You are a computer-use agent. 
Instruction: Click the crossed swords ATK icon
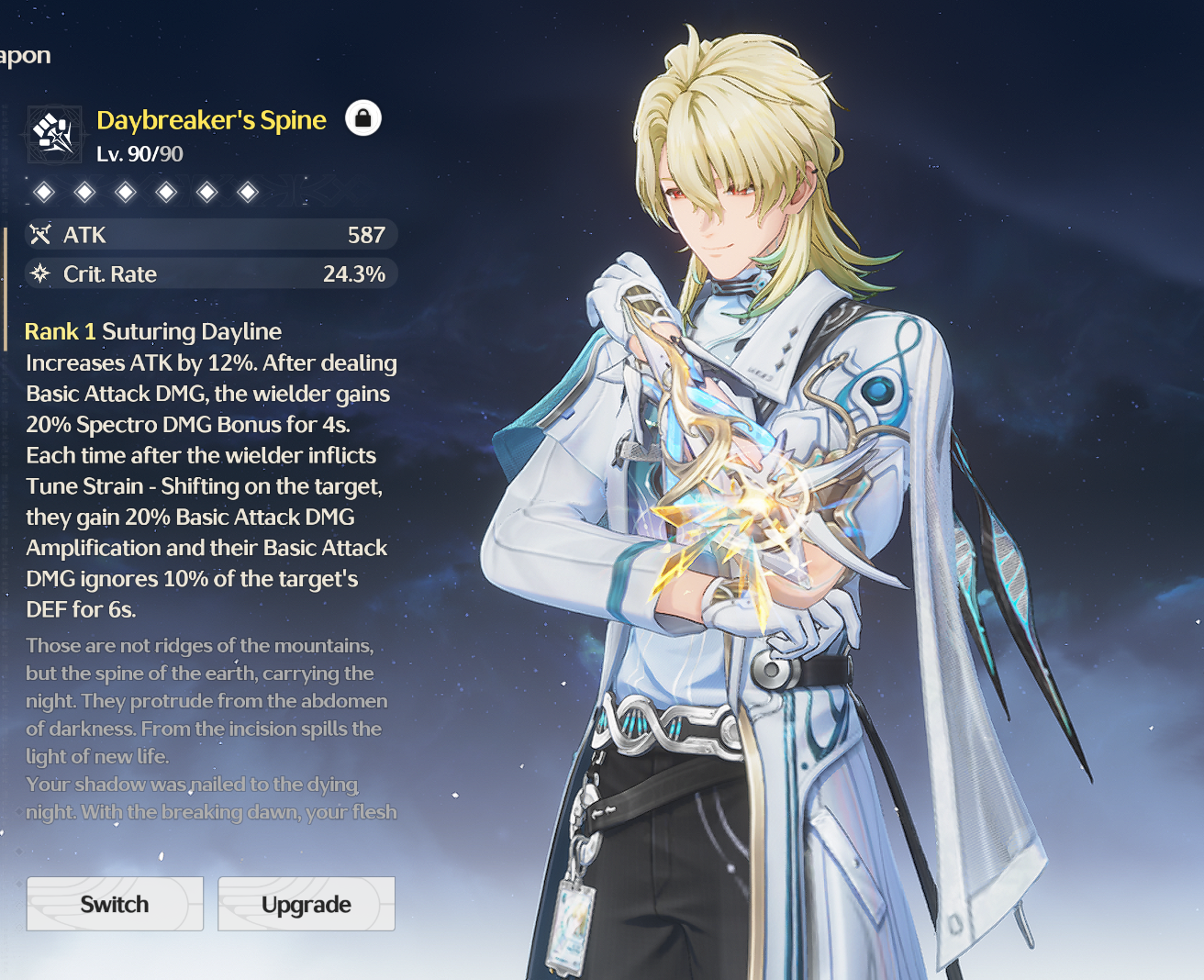(39, 235)
